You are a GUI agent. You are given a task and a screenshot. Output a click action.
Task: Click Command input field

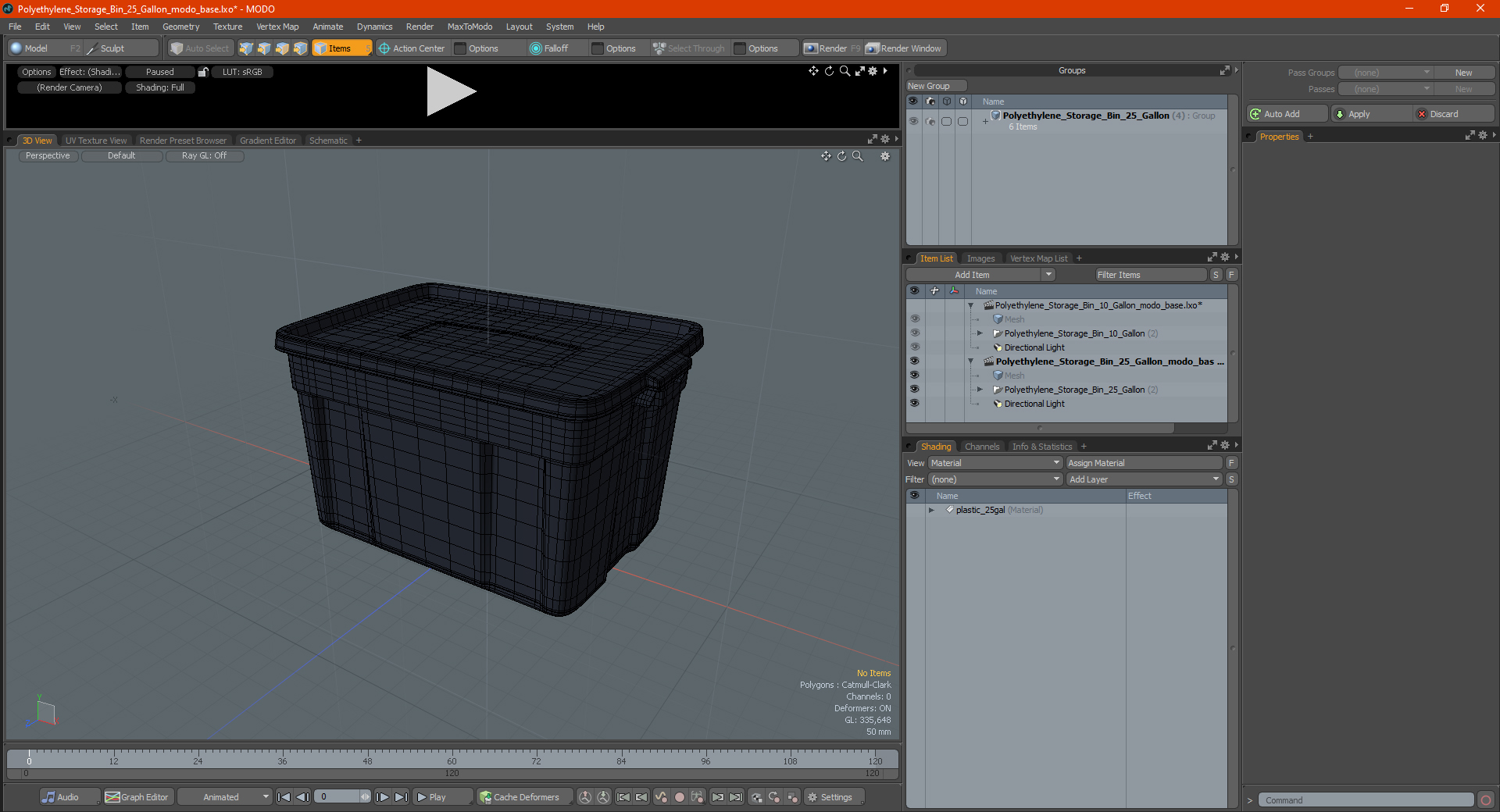tap(1366, 800)
